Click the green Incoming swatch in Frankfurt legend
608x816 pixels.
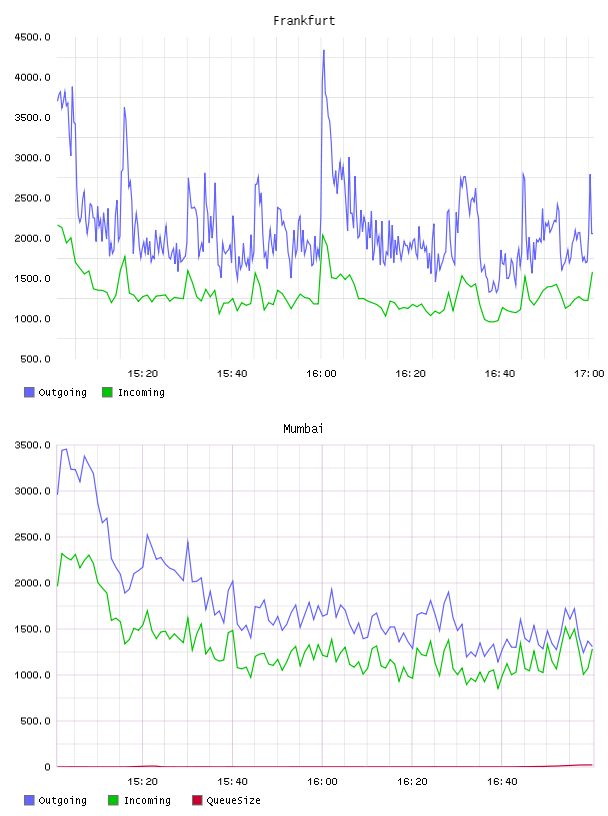pos(107,392)
